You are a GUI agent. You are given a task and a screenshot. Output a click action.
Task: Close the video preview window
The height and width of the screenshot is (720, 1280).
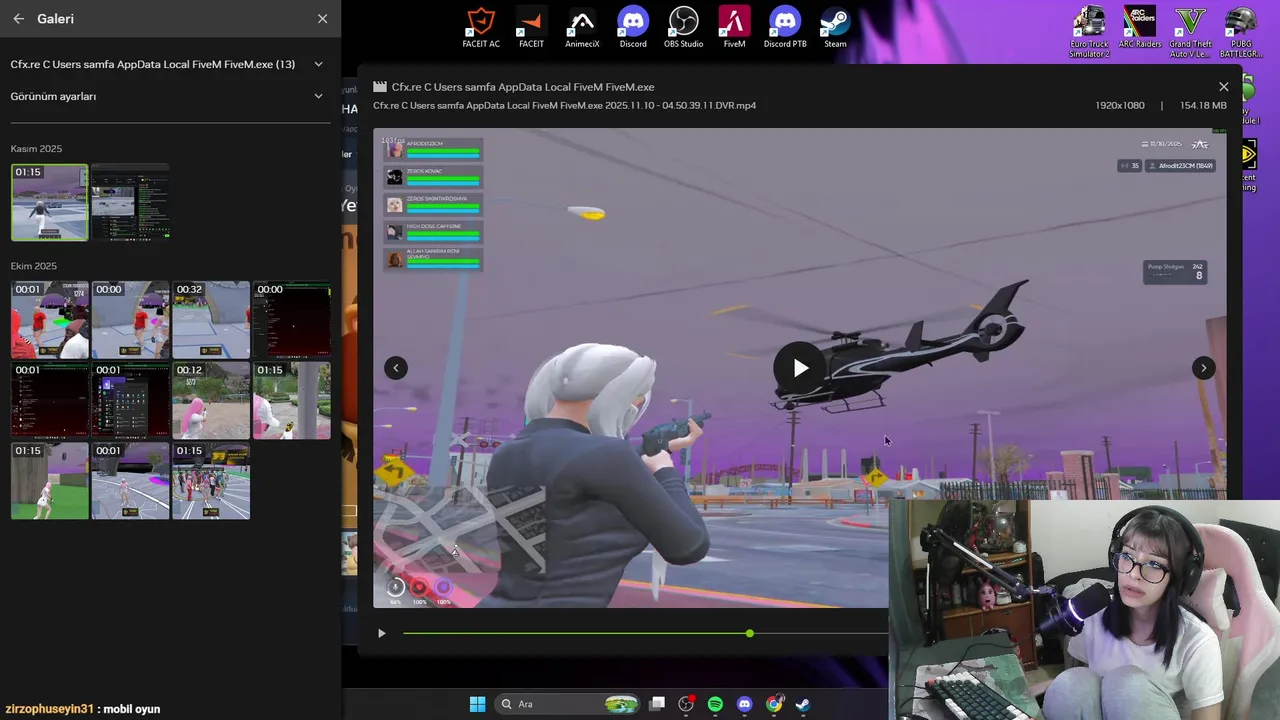(1223, 87)
